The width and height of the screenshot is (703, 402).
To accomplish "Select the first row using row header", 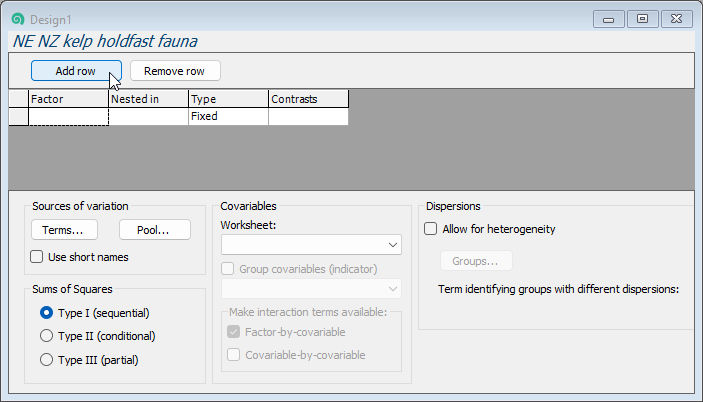I will [x=18, y=117].
